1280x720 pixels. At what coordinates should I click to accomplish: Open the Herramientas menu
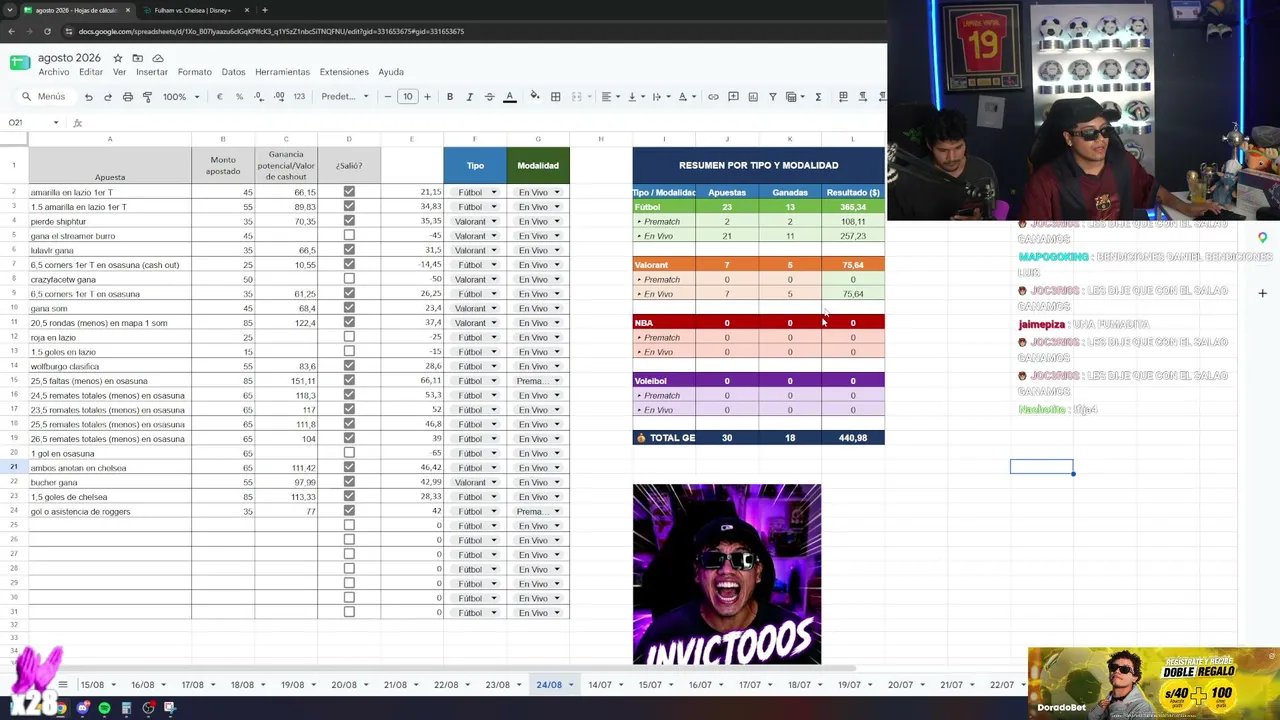pos(282,72)
